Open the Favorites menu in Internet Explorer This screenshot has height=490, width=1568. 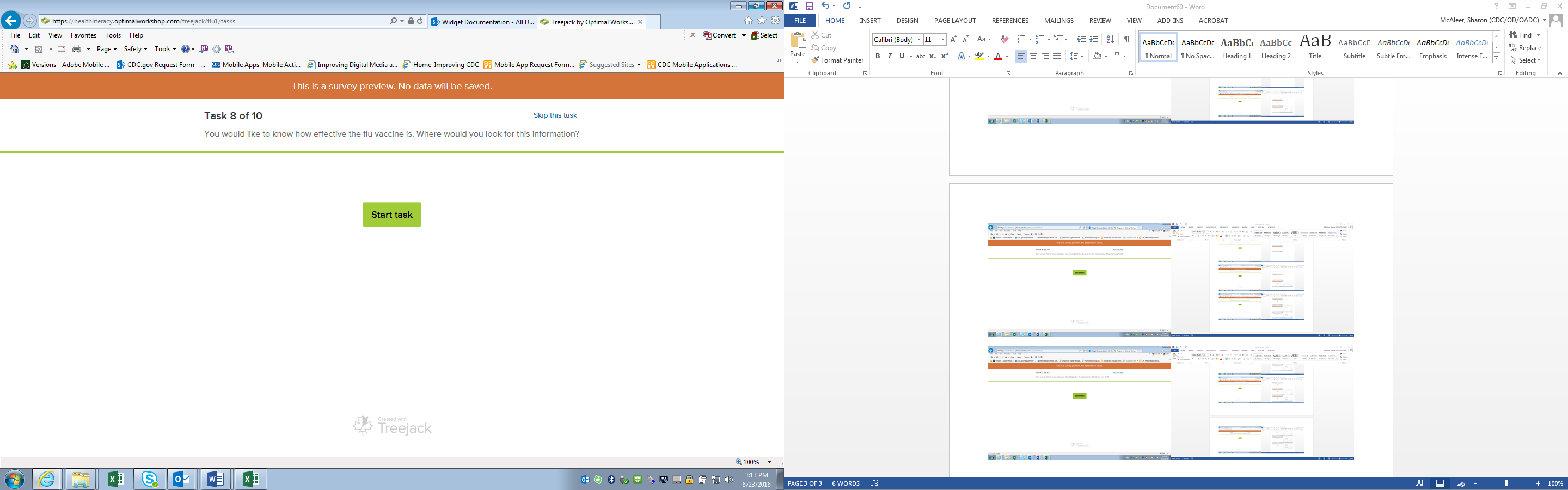tap(83, 35)
